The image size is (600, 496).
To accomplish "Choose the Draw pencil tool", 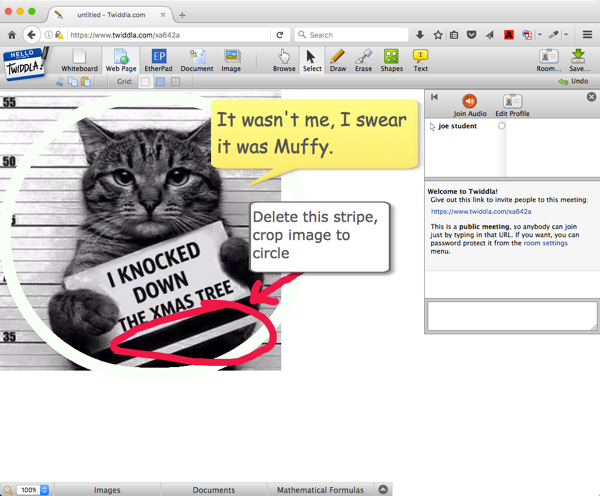I will 338,60.
